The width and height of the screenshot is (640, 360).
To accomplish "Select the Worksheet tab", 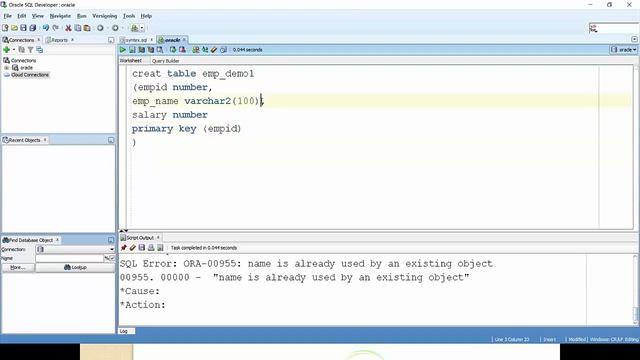I will [131, 60].
